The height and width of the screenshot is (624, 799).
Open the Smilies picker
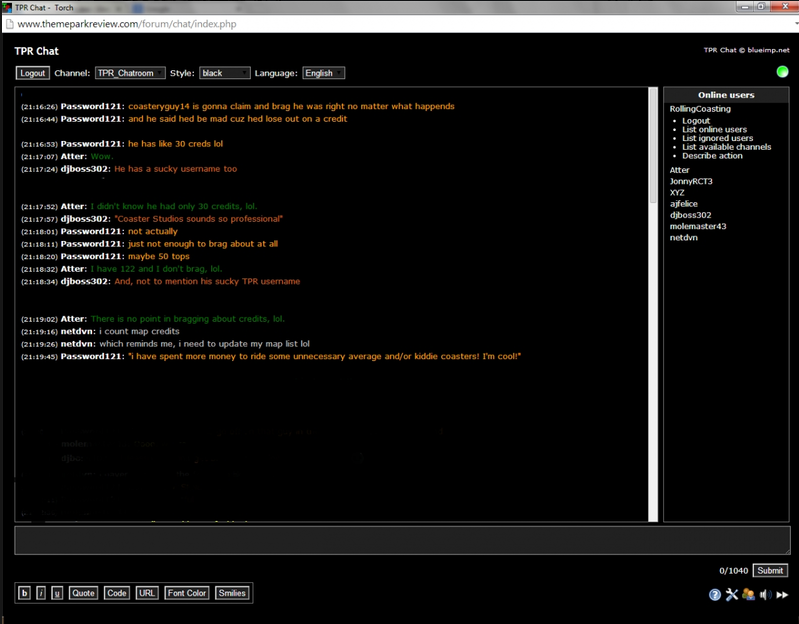[x=231, y=593]
